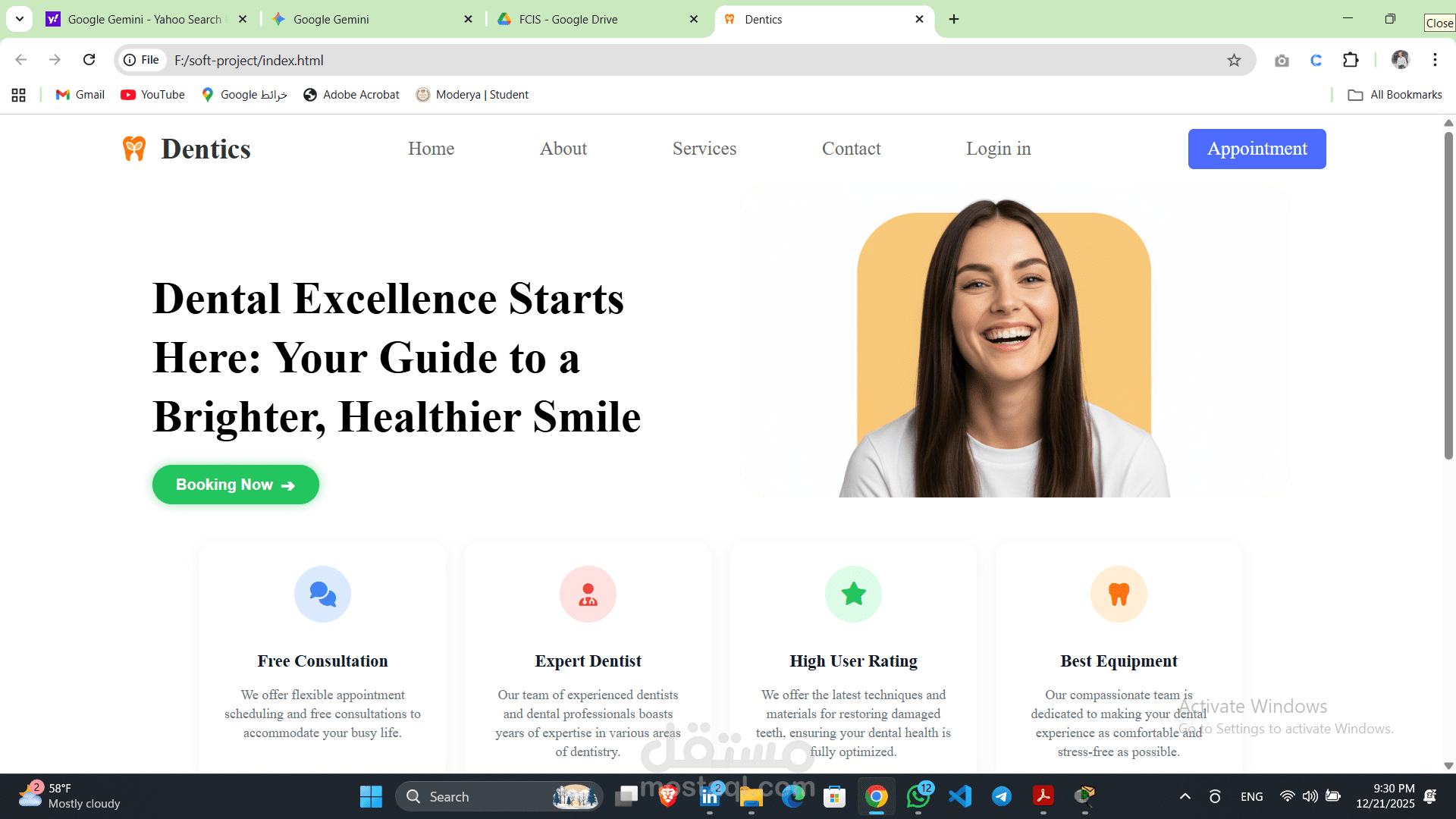
Task: Select Contact in the site navigation
Action: (x=851, y=149)
